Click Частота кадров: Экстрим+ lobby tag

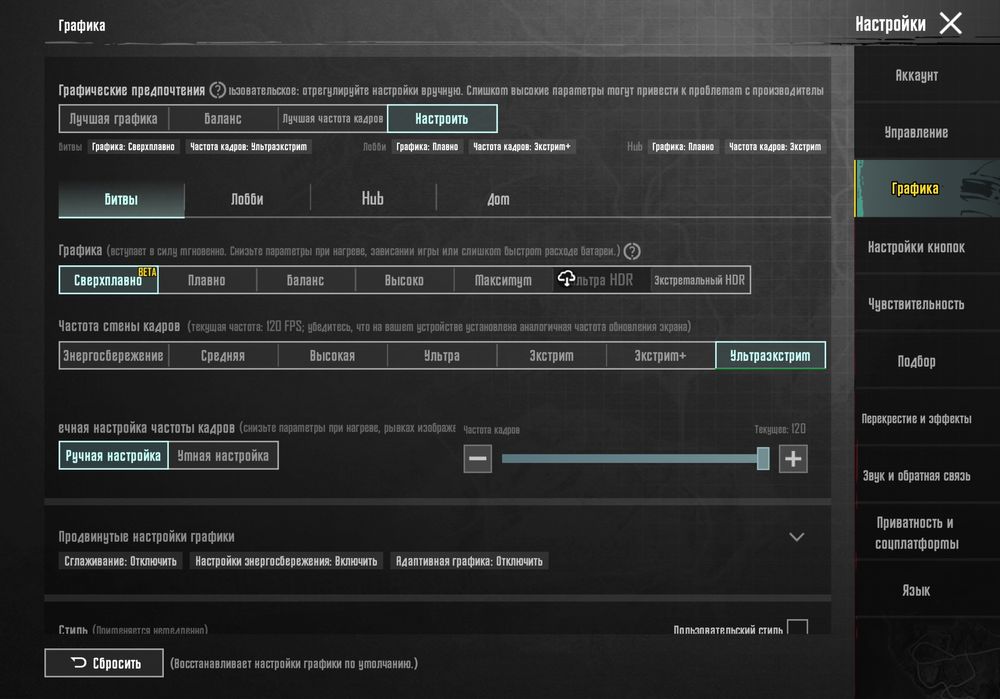(522, 147)
